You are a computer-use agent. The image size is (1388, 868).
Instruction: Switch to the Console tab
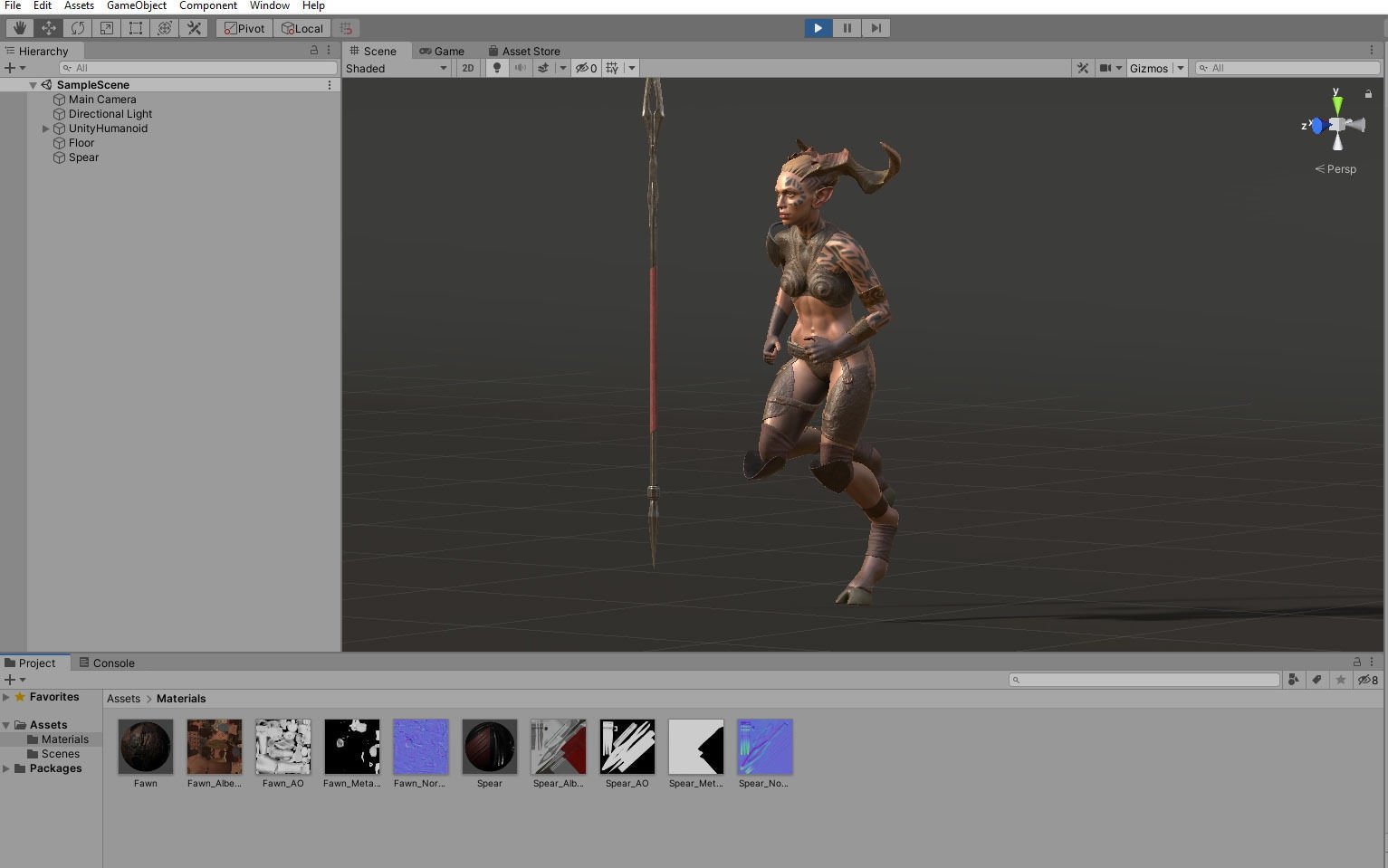click(107, 663)
